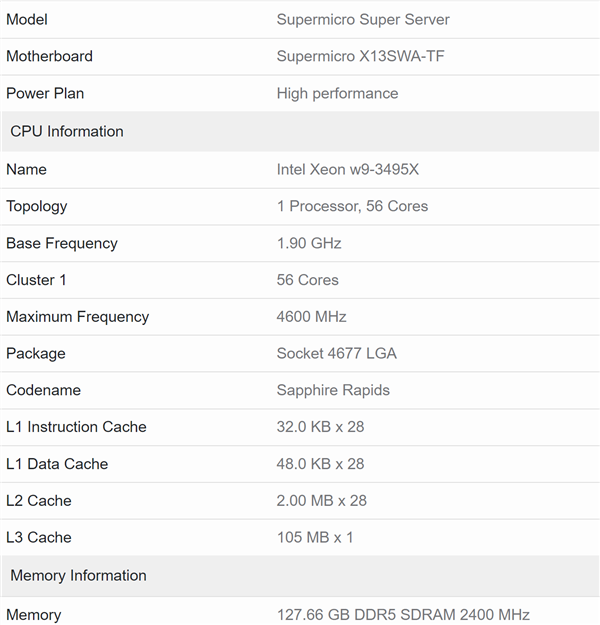Image resolution: width=600 pixels, height=625 pixels.
Task: Click the 1.90 GHz base frequency value
Action: (x=309, y=243)
